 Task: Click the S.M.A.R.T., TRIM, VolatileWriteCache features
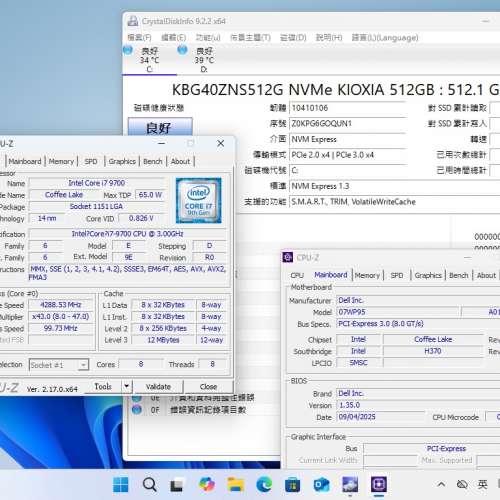pos(395,202)
